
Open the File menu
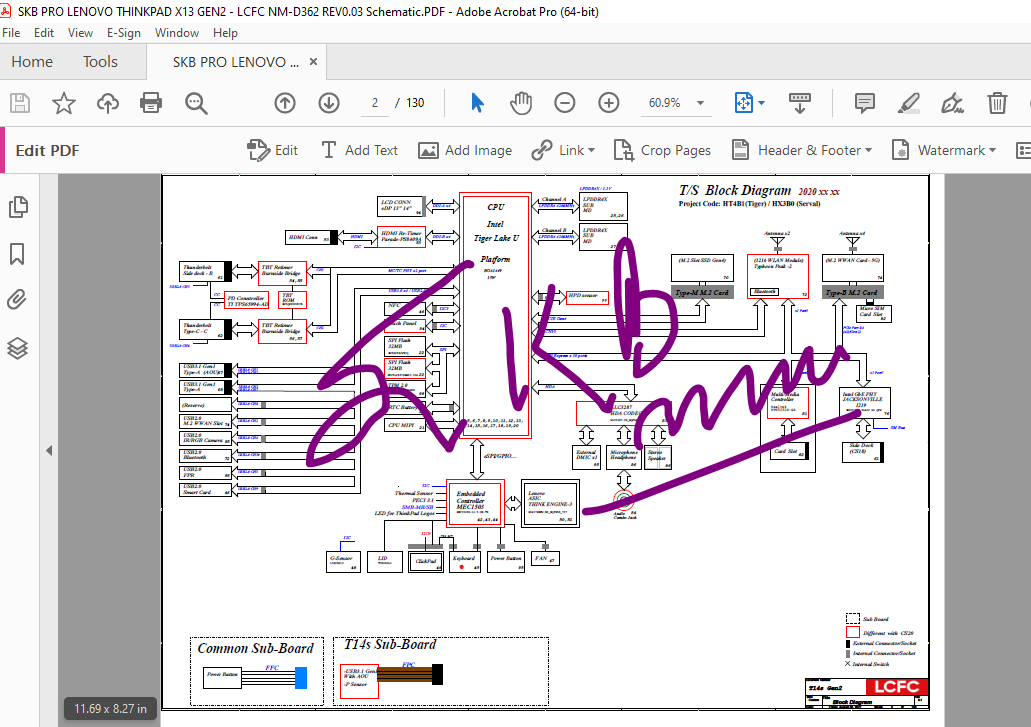pos(11,33)
